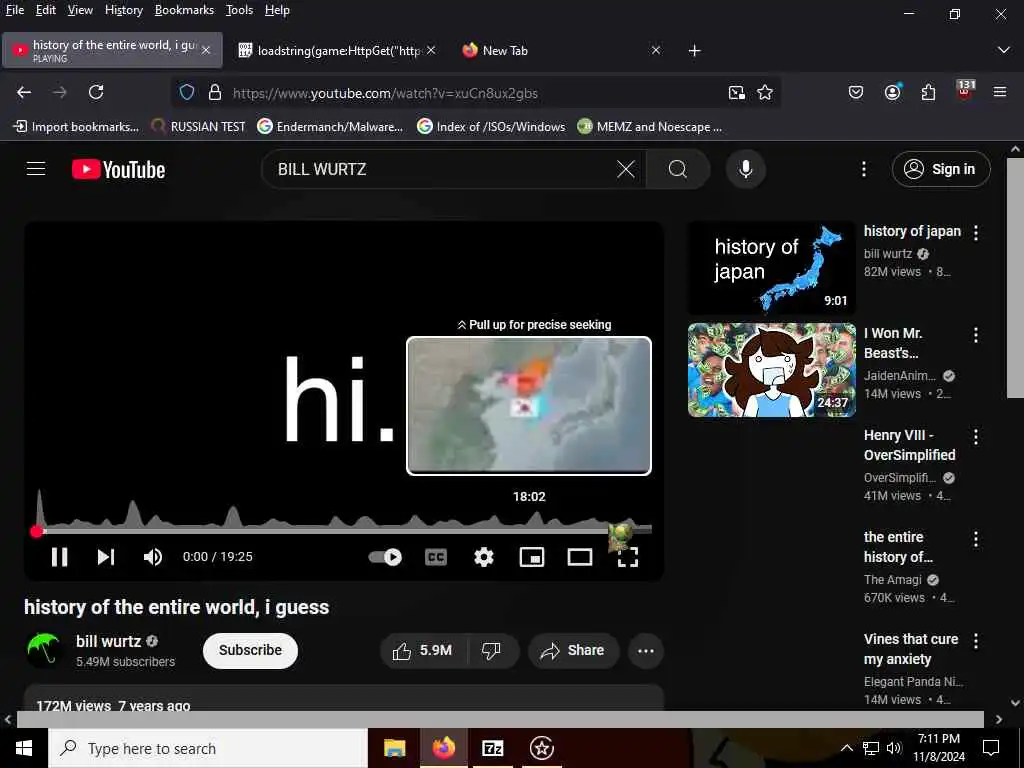This screenshot has height=768, width=1024.
Task: Subscribe to bill wurtz
Action: pyautogui.click(x=250, y=650)
